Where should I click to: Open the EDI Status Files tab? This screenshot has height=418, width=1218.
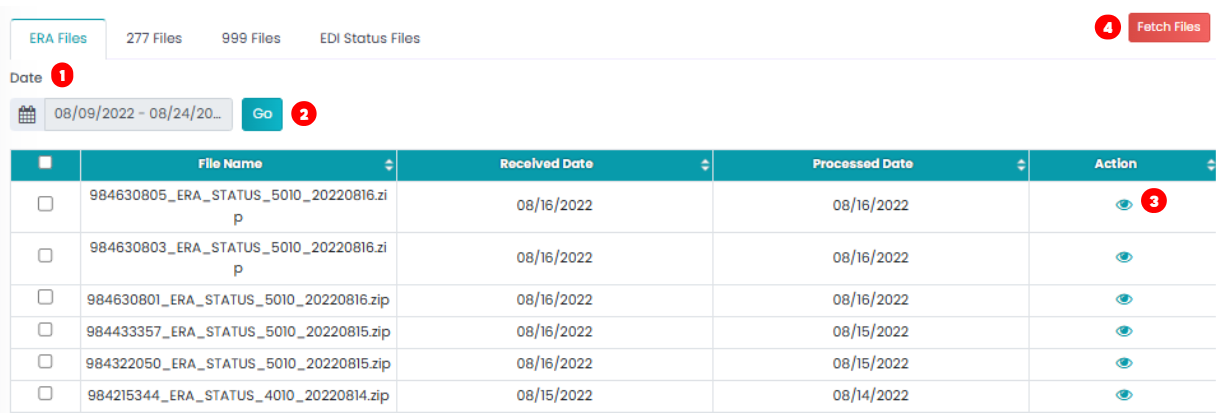point(370,38)
